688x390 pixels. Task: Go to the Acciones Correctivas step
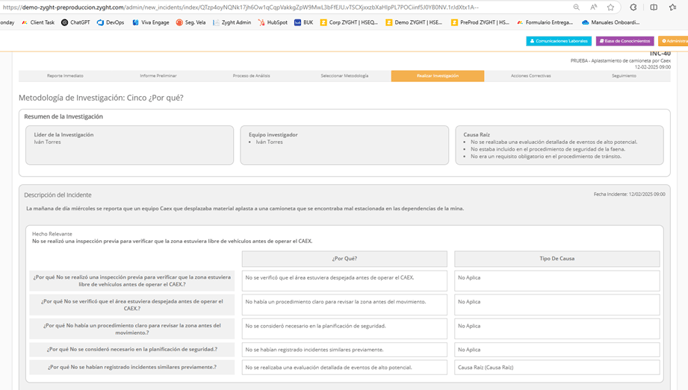click(x=530, y=76)
